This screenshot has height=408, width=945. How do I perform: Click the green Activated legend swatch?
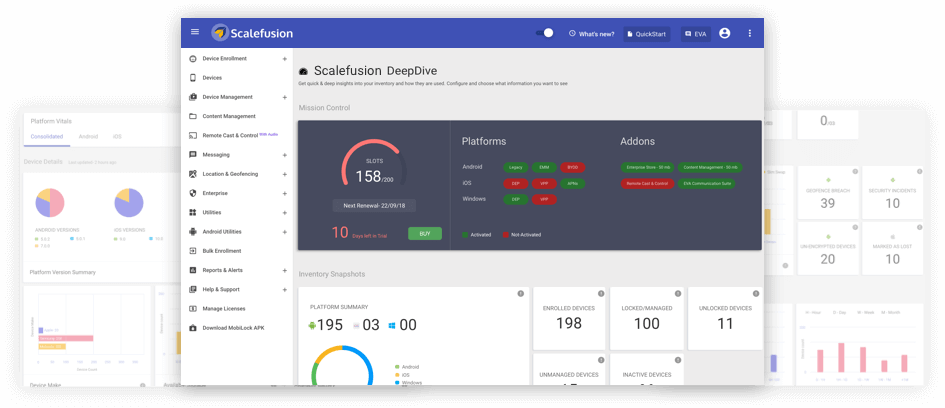(x=465, y=234)
